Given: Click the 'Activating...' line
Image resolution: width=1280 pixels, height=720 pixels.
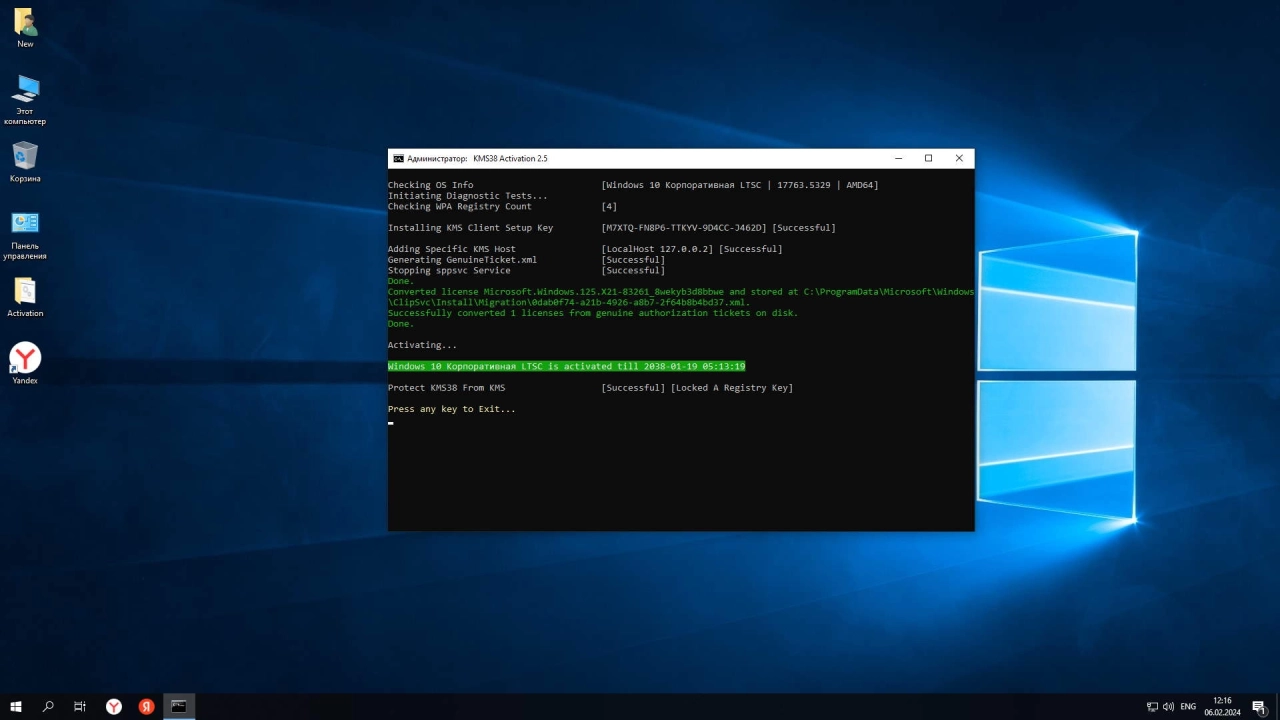Looking at the screenshot, I should click(x=422, y=345).
